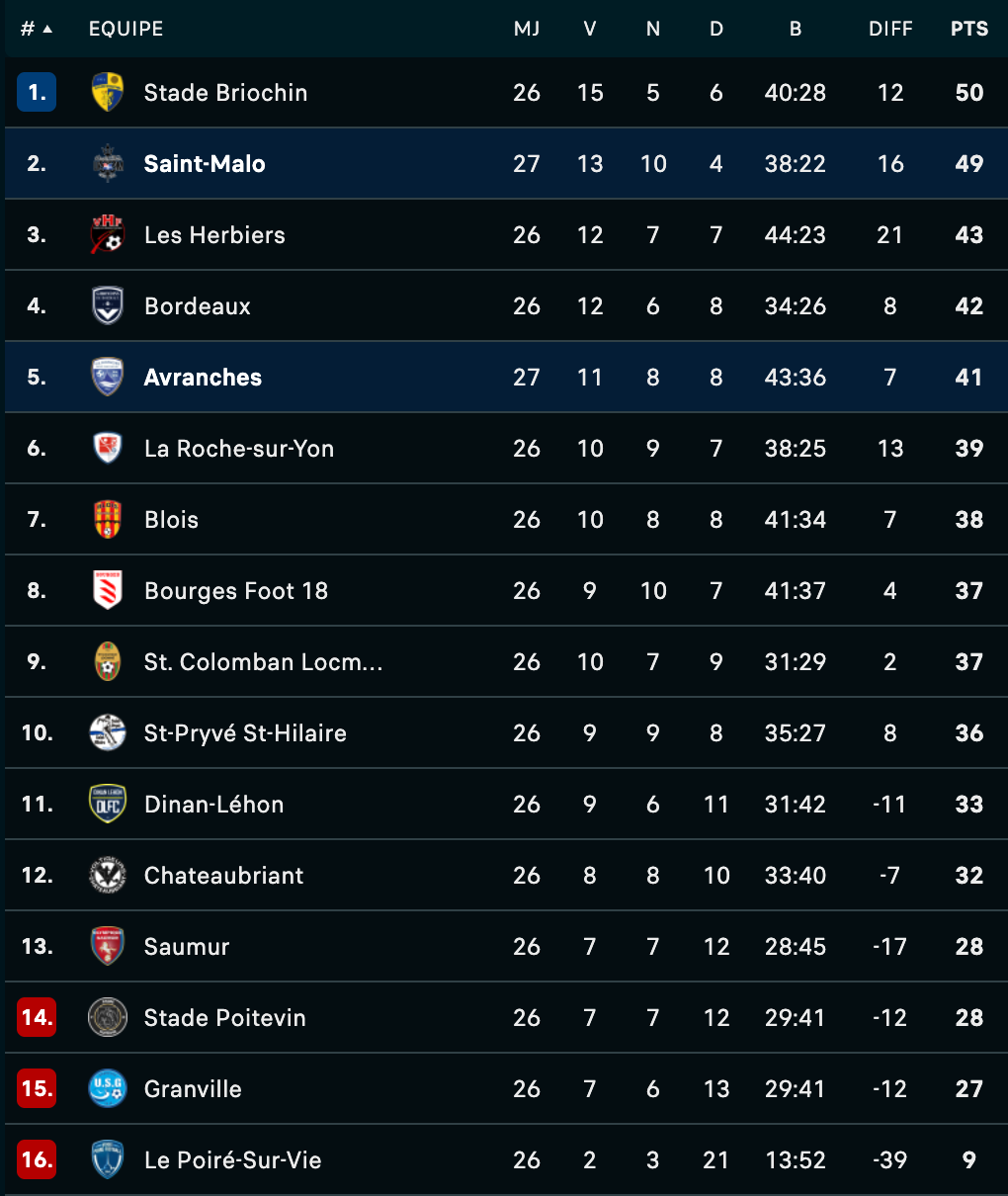The height and width of the screenshot is (1196, 1008).
Task: Click the Le Poiré-Sur-Vie crest
Action: (x=107, y=1159)
